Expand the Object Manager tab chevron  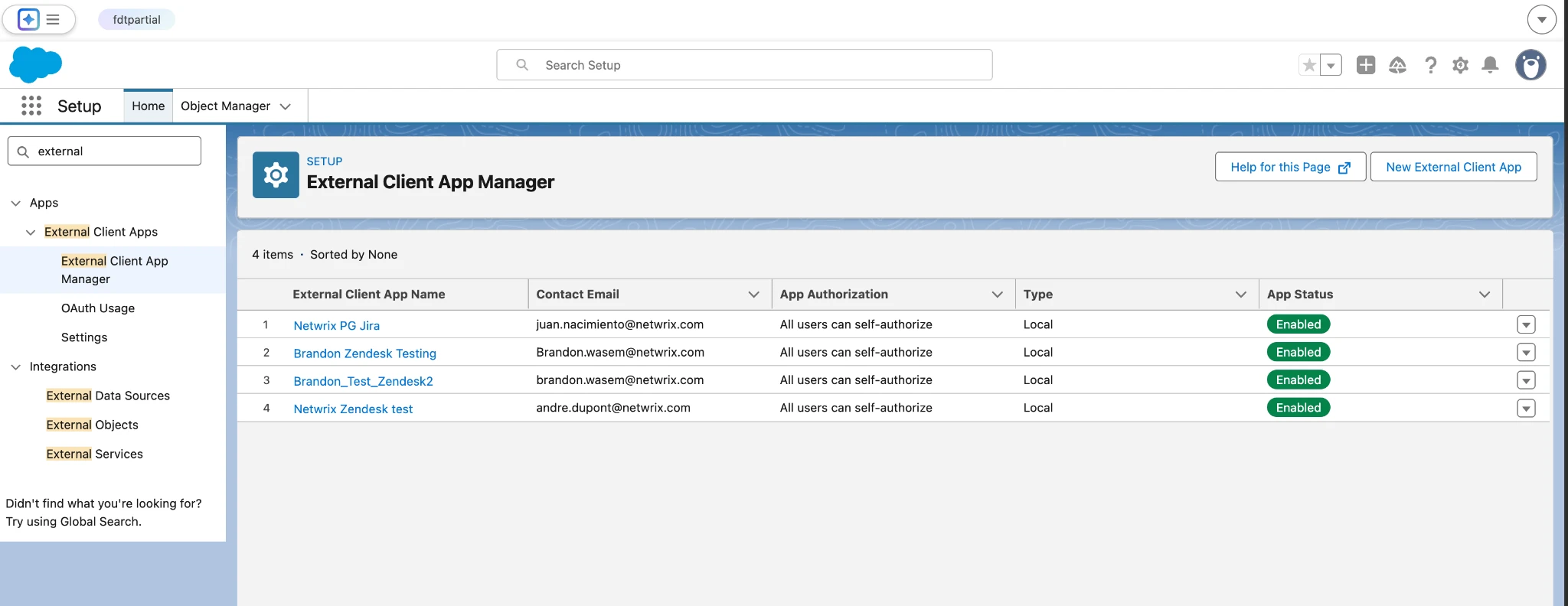tap(286, 106)
